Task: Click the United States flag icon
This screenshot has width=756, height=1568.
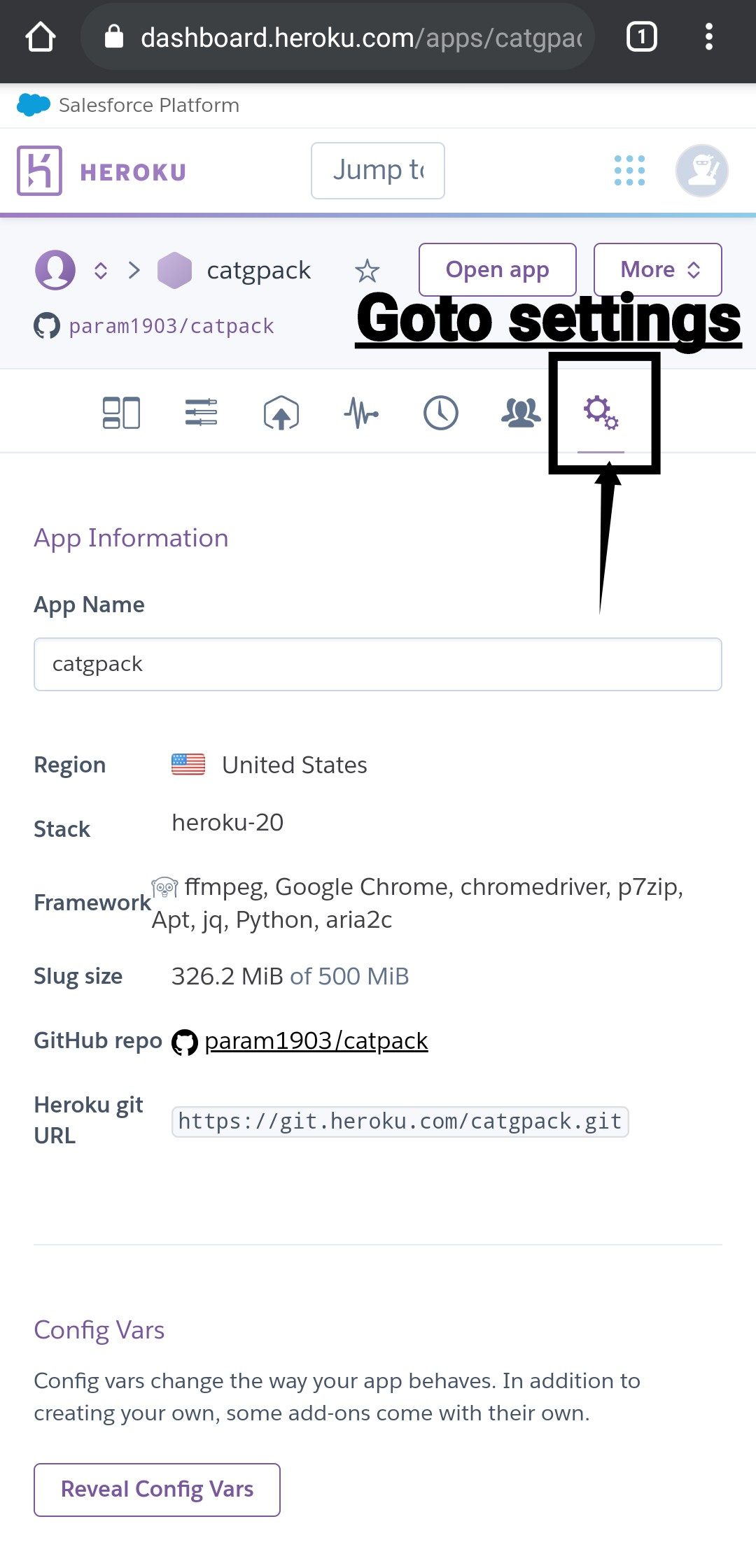Action: coord(188,764)
